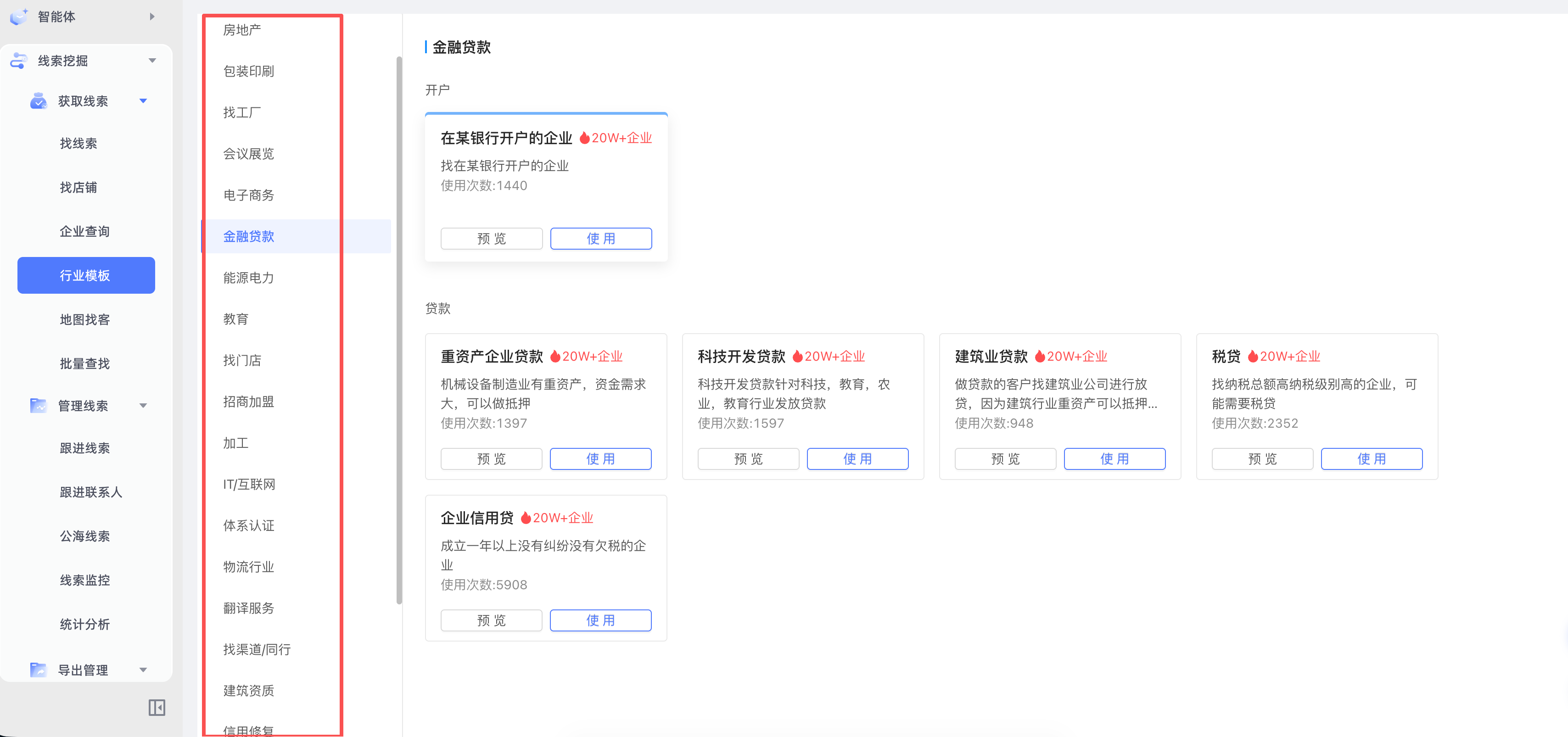This screenshot has height=737, width=1568.
Task: Click flame icon on 税贷 card
Action: 1252,357
